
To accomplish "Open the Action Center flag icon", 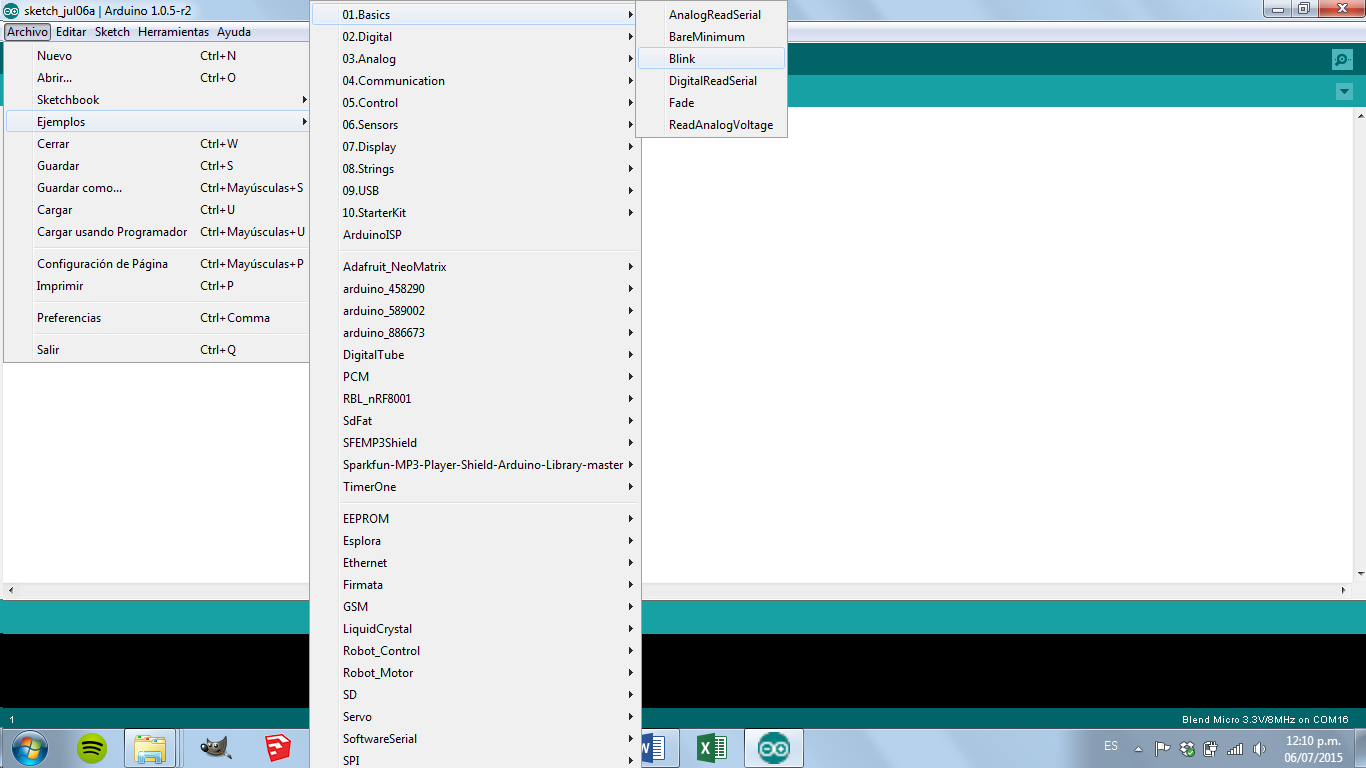I will click(1163, 748).
